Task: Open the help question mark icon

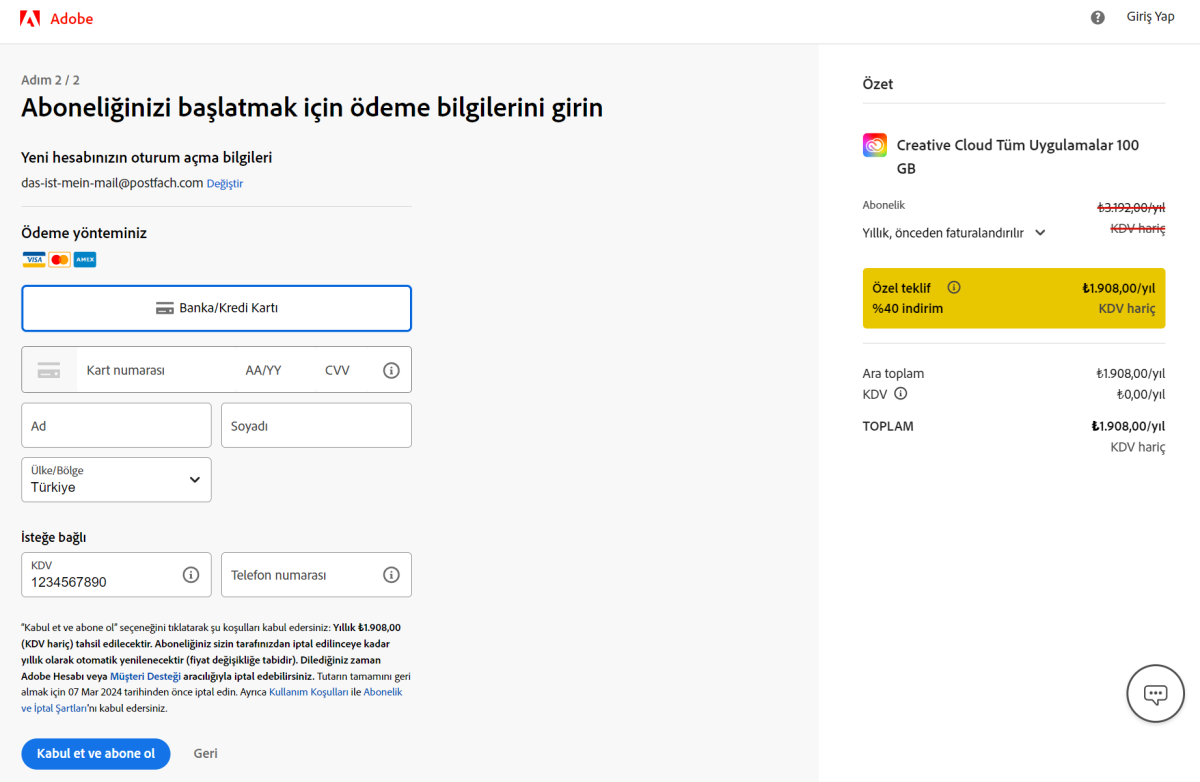Action: [x=1097, y=17]
